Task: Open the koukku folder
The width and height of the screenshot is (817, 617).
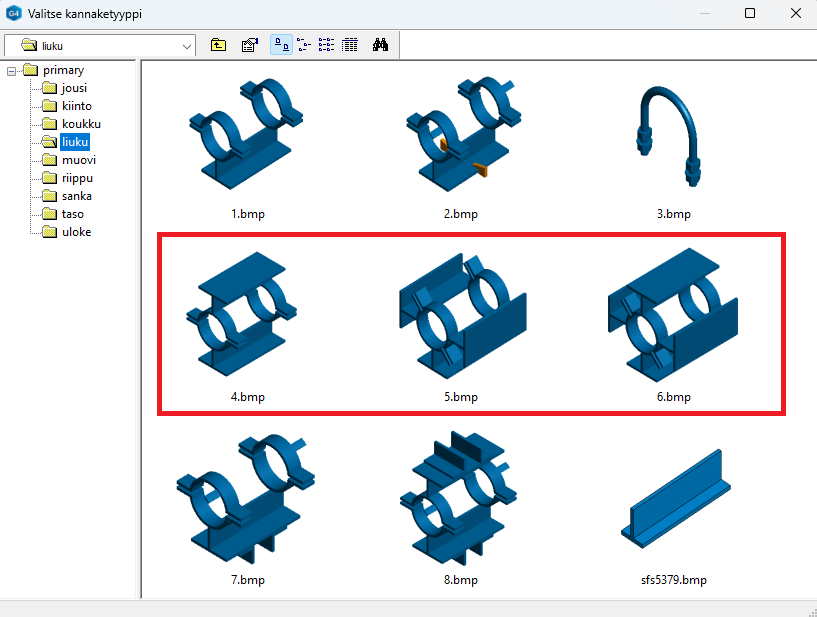Action: (80, 124)
